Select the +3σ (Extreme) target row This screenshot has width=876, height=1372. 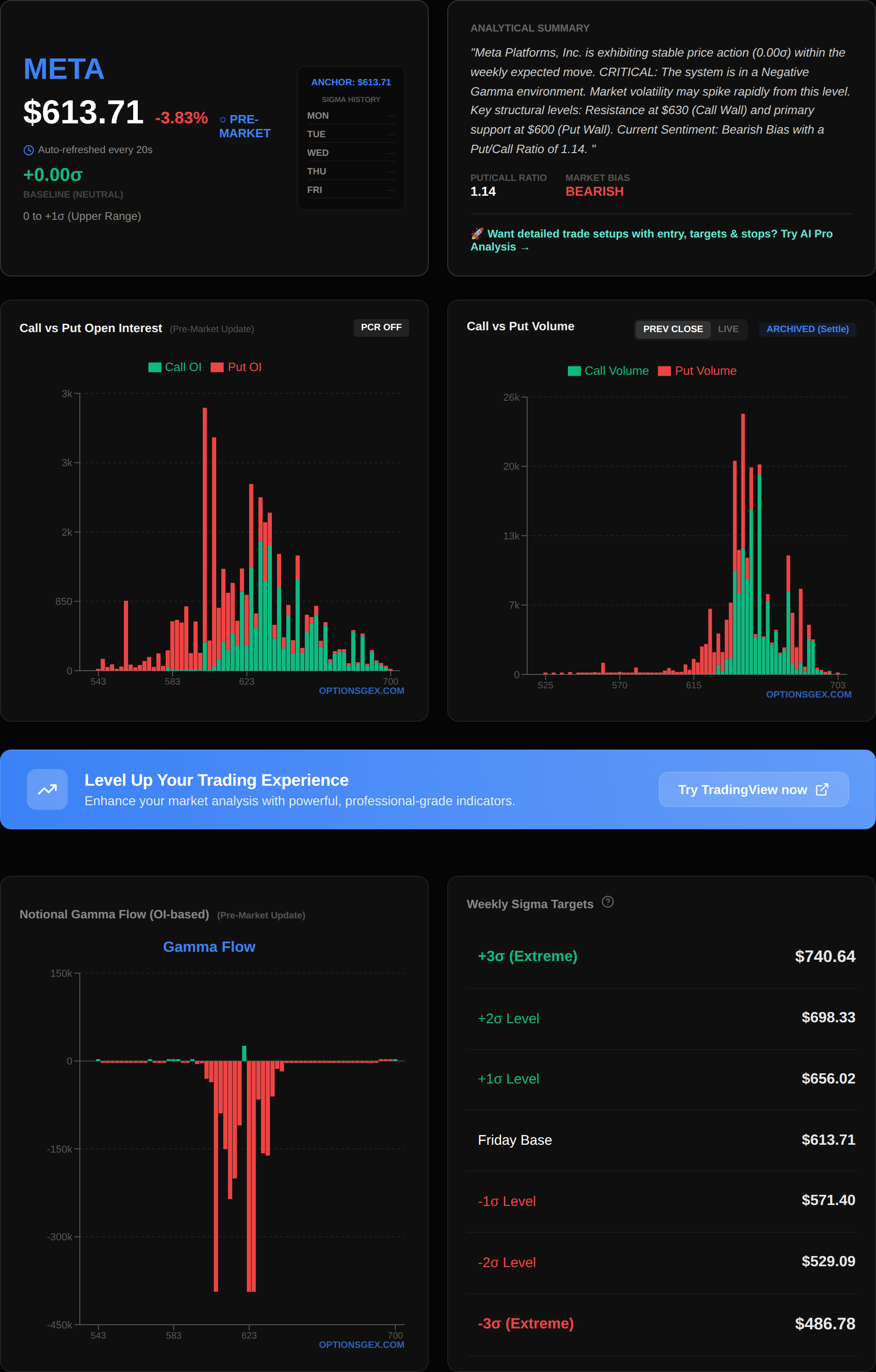661,956
